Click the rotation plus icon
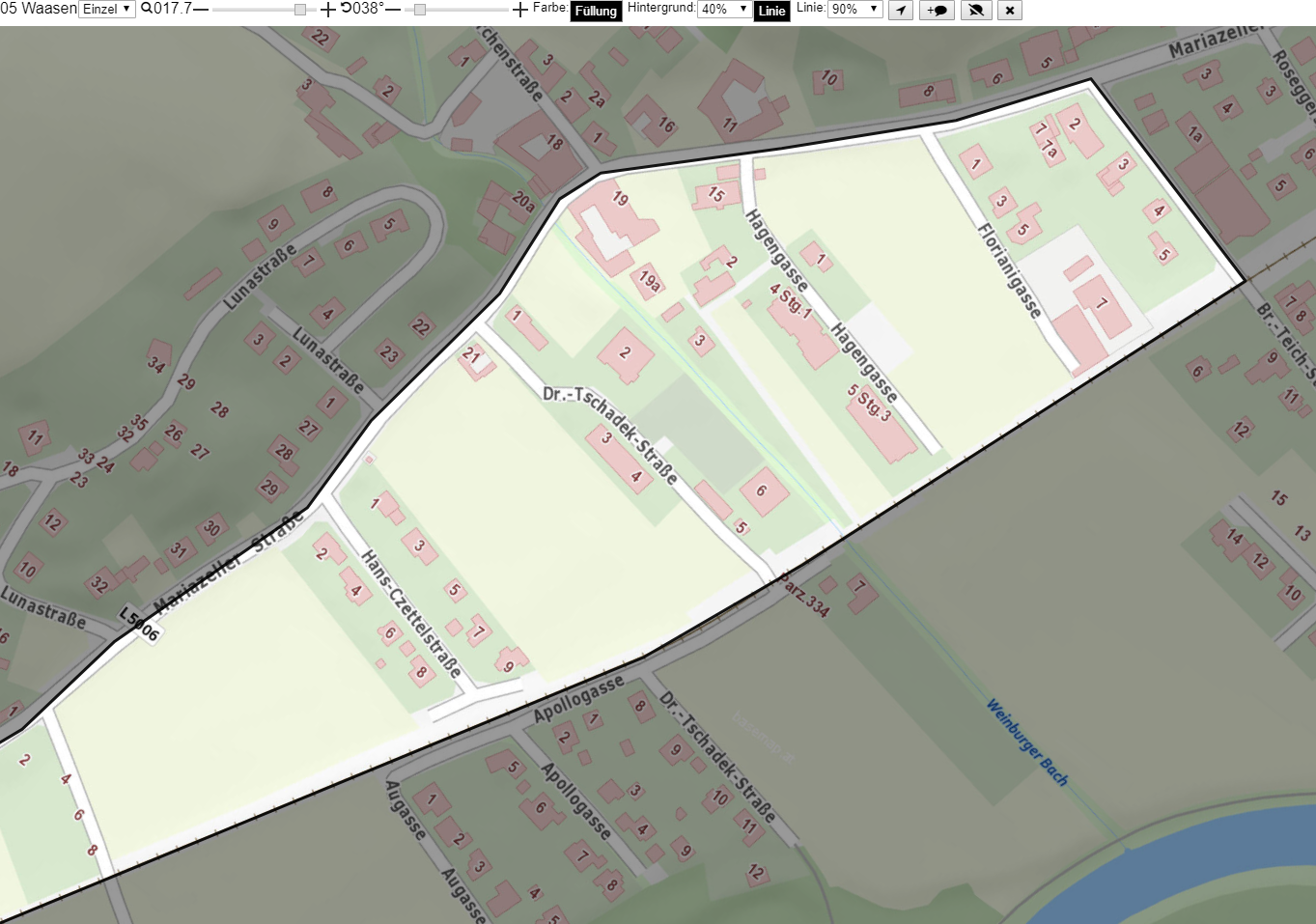This screenshot has height=924, width=1316. (x=520, y=10)
